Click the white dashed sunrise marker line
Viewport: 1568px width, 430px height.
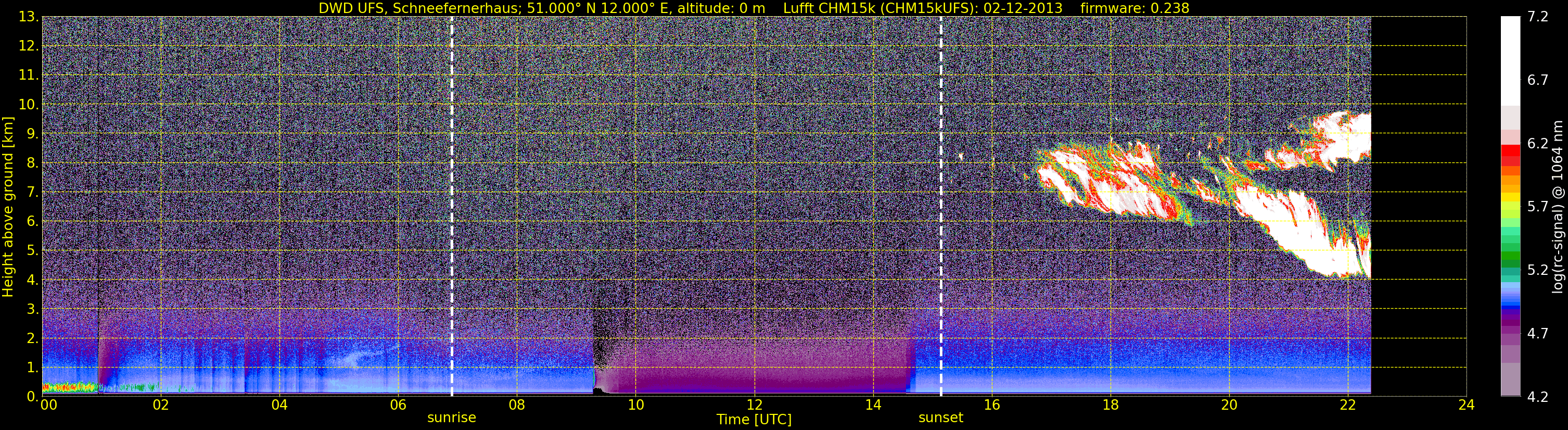click(452, 207)
